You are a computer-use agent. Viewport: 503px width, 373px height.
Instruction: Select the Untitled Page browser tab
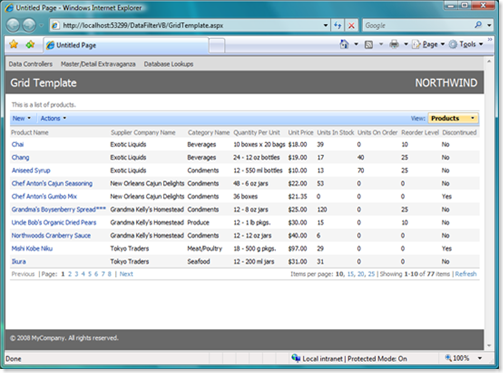126,45
